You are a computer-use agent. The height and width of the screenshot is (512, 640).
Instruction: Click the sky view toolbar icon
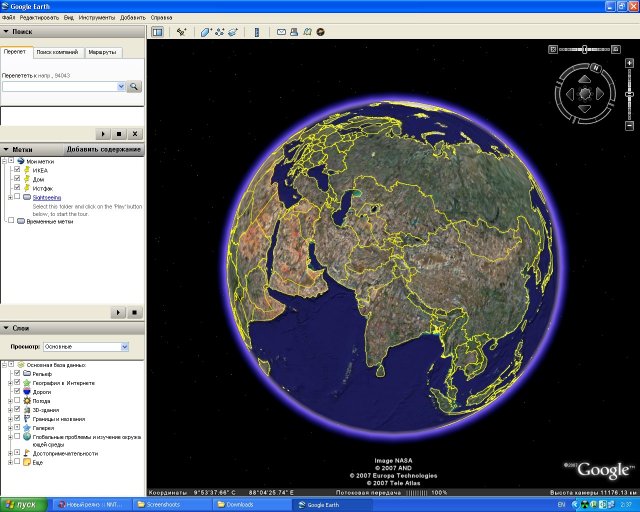point(320,32)
